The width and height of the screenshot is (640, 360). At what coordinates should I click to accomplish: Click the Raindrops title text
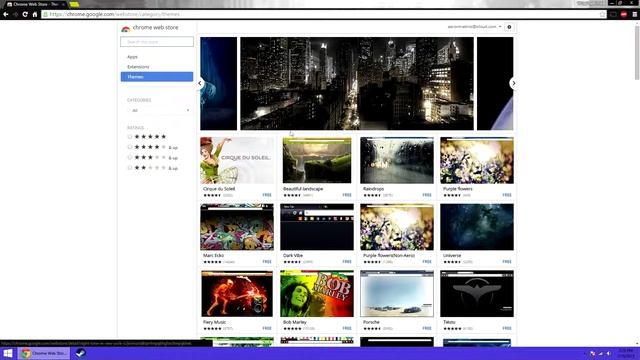coord(373,189)
